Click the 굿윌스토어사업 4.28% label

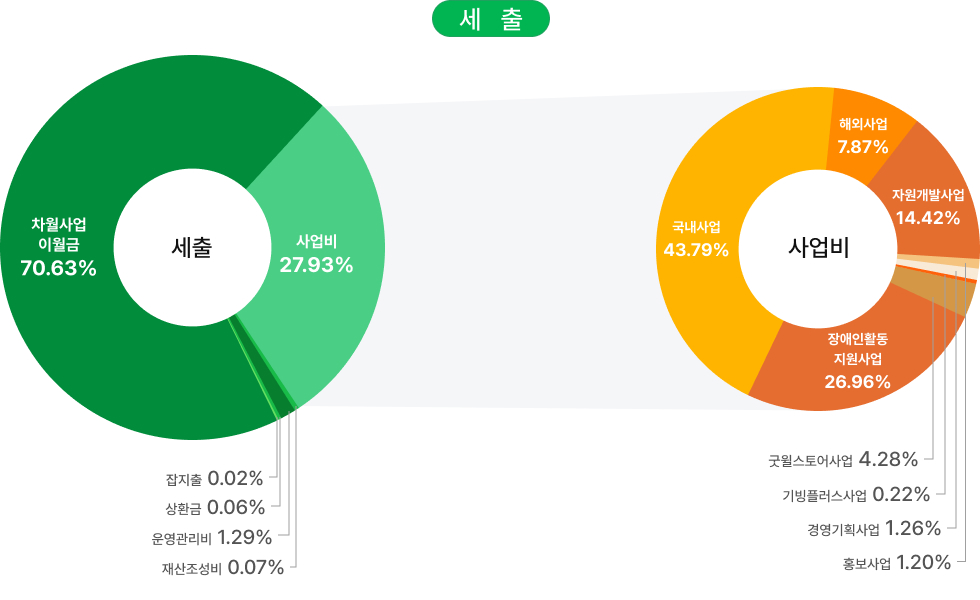point(842,460)
